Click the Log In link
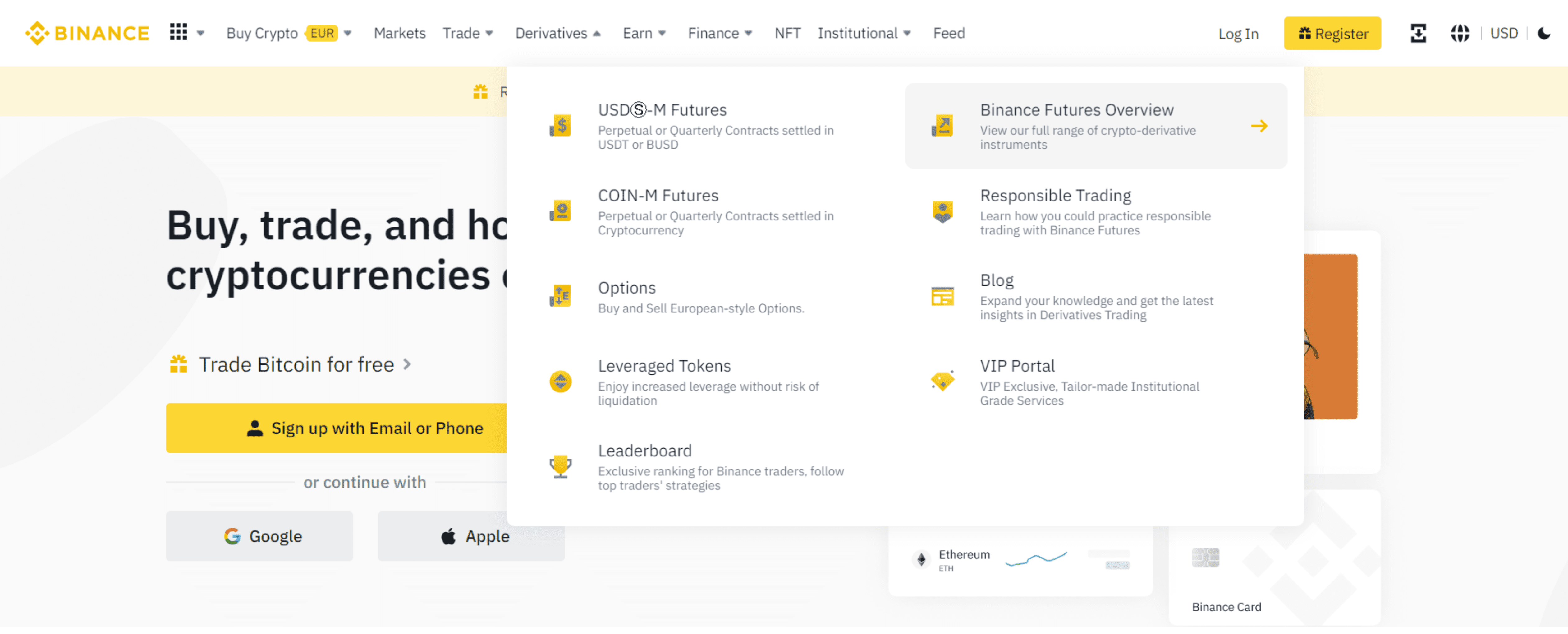 point(1238,34)
